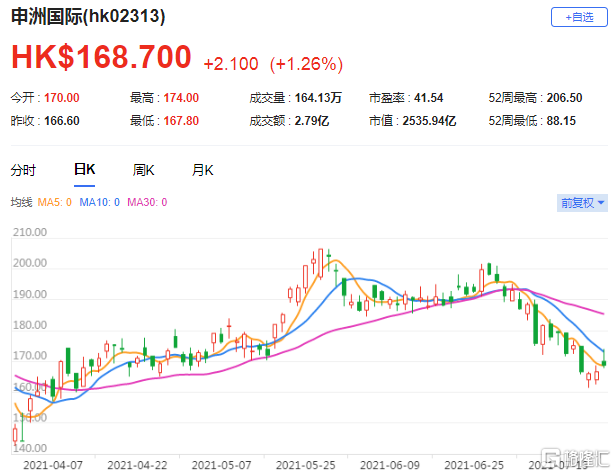Click the 2021-05-07 date axis label
This screenshot has width=616, height=475.
[221, 465]
